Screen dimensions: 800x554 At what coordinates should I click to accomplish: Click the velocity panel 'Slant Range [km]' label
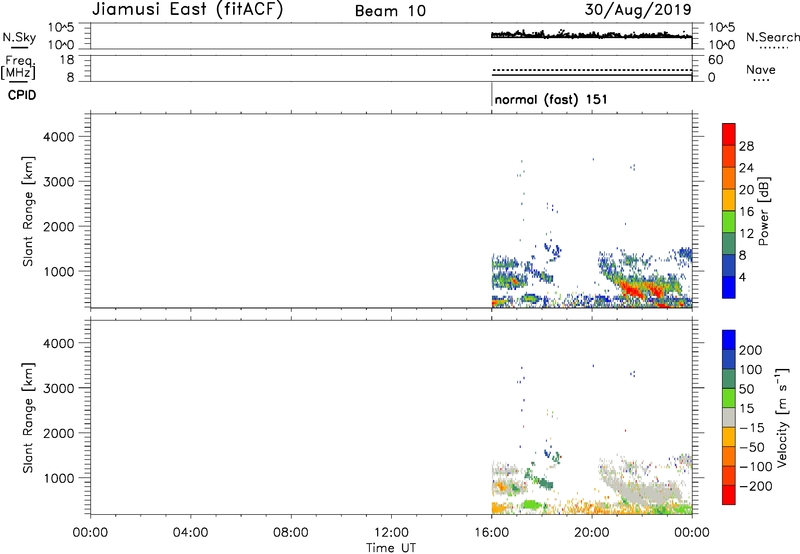tap(28, 418)
